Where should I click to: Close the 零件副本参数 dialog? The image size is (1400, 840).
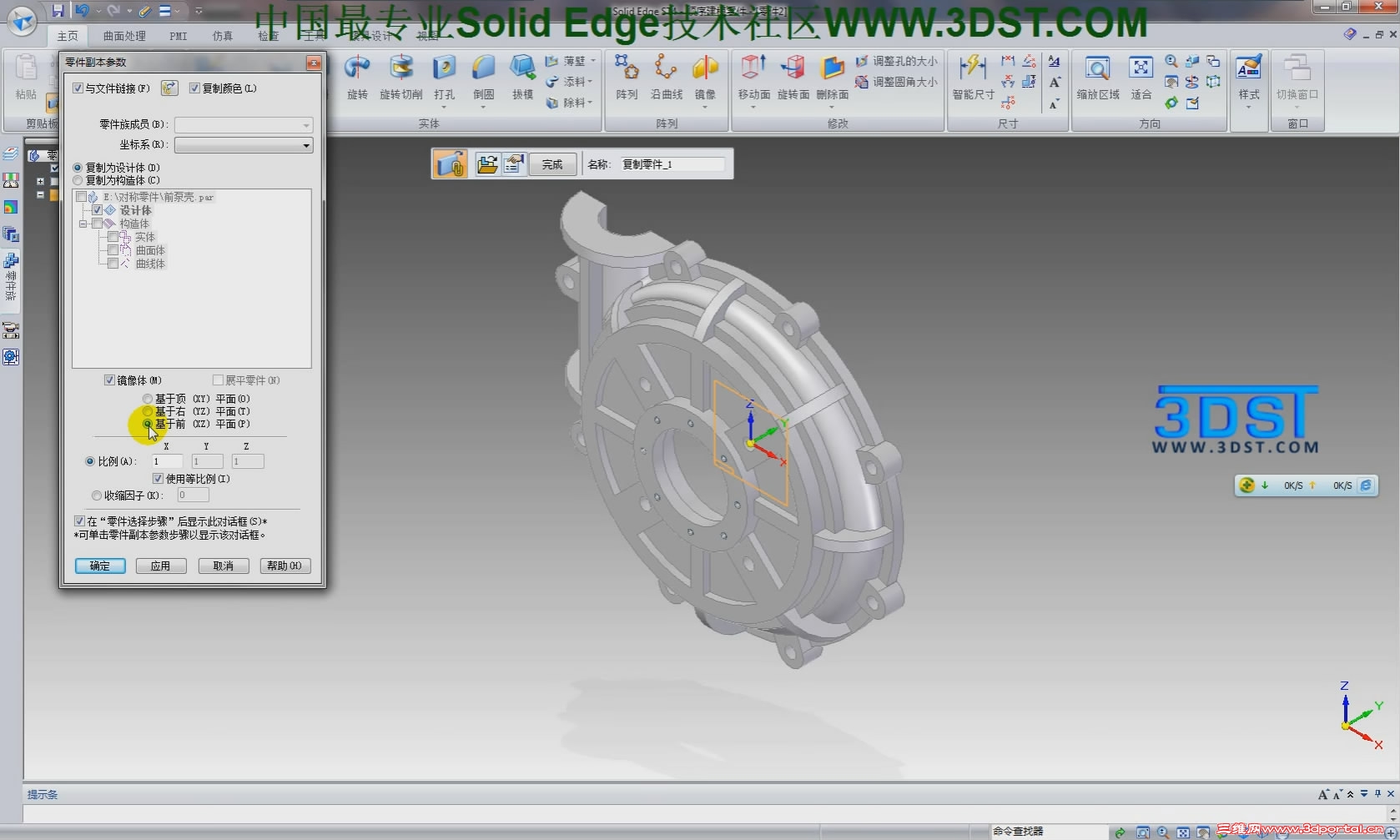(x=314, y=63)
